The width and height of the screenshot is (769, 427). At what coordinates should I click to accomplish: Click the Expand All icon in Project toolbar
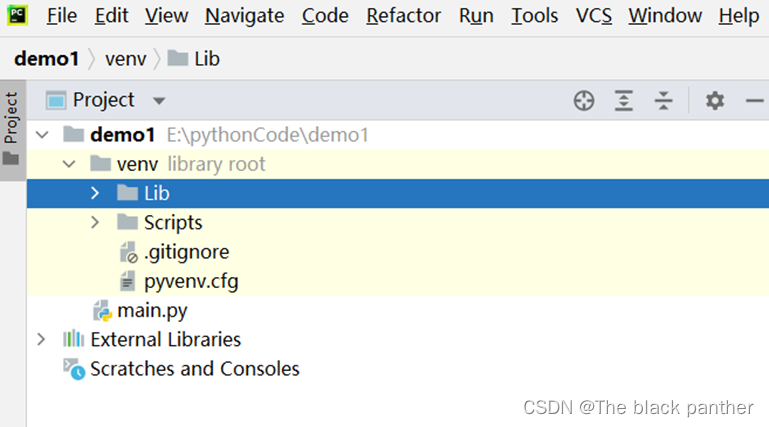[x=624, y=100]
